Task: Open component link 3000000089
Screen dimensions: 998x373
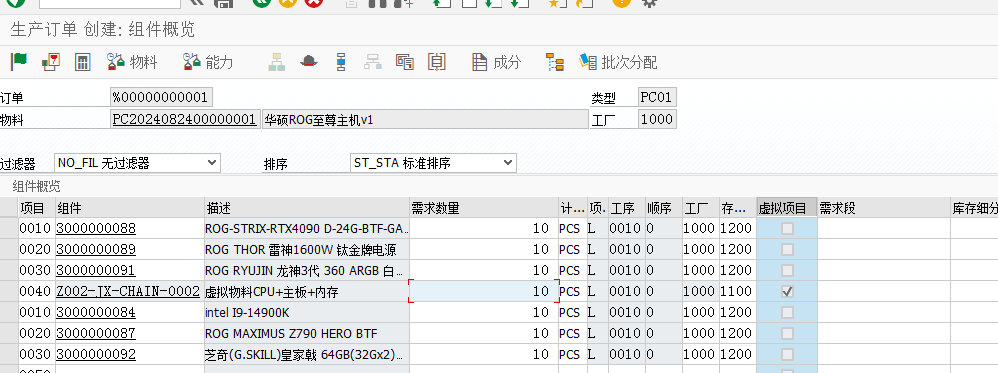Action: tap(96, 249)
